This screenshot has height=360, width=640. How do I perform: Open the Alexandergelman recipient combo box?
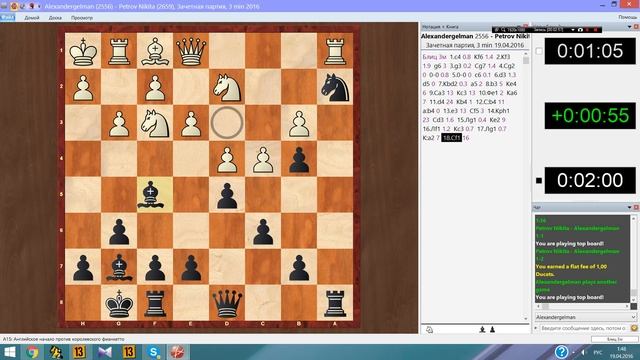[585, 317]
